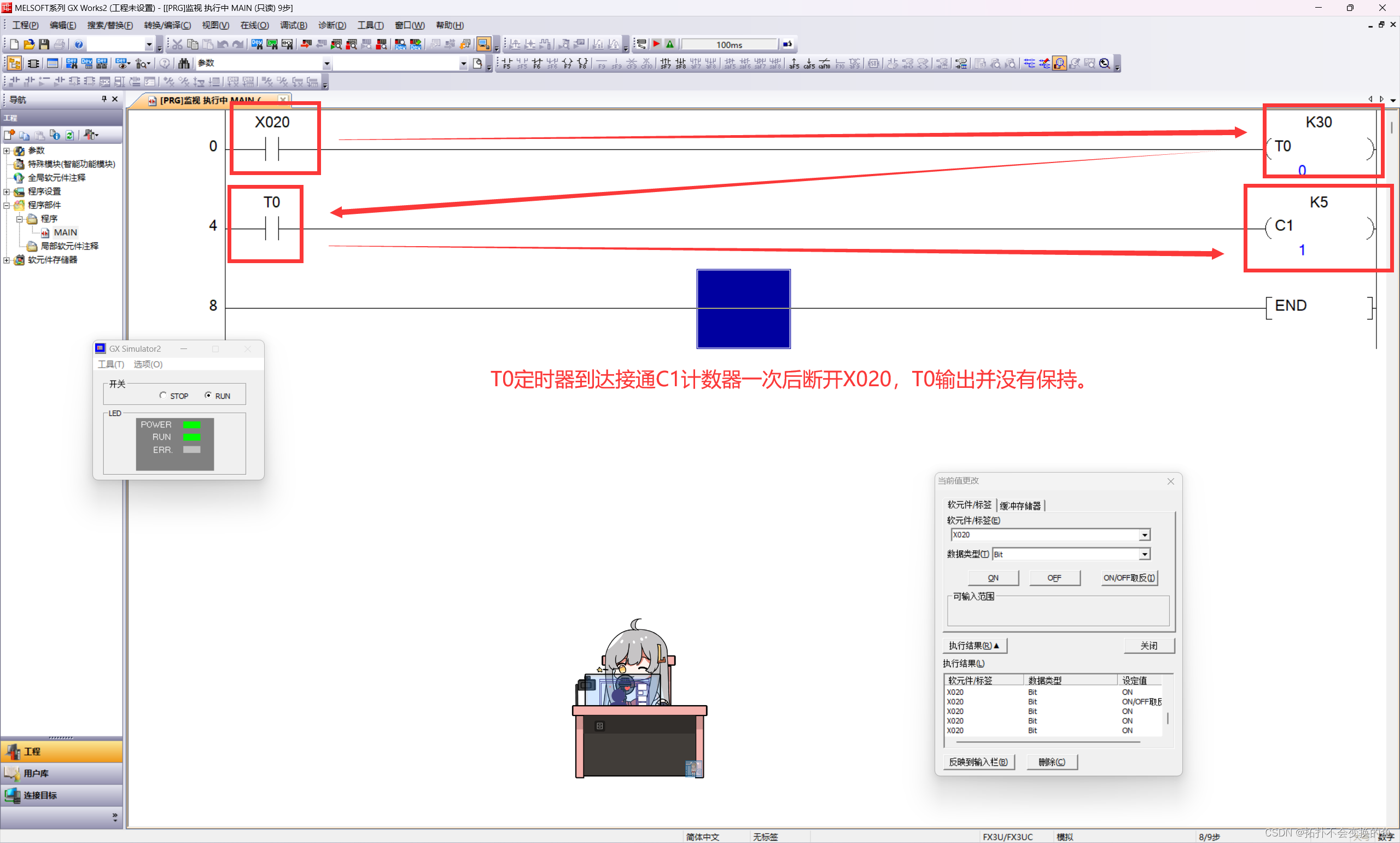Open the 在线(O) menu
The width and height of the screenshot is (1400, 843).
pyautogui.click(x=254, y=26)
